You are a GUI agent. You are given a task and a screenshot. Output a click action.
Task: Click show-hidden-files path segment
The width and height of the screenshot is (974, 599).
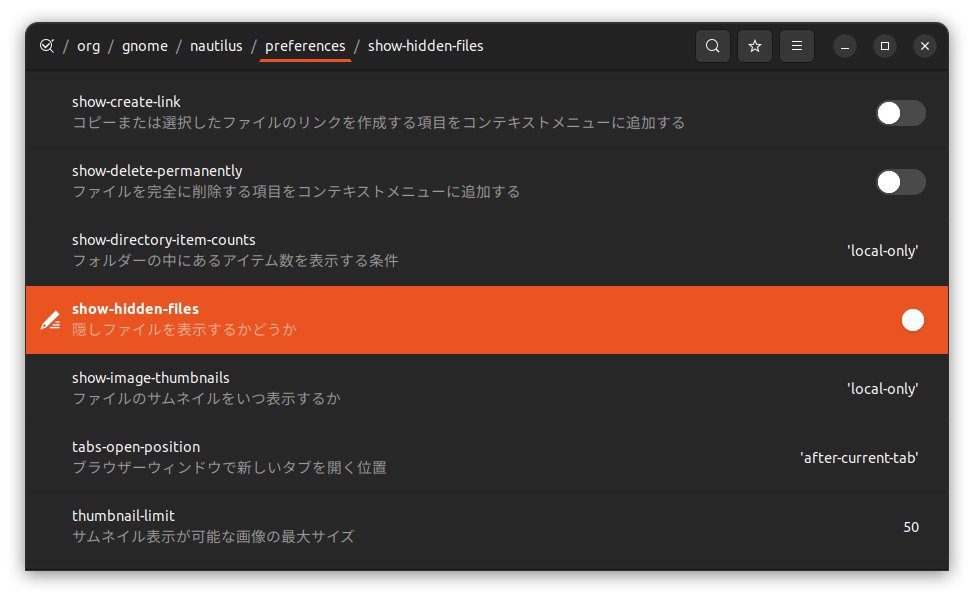pos(426,46)
